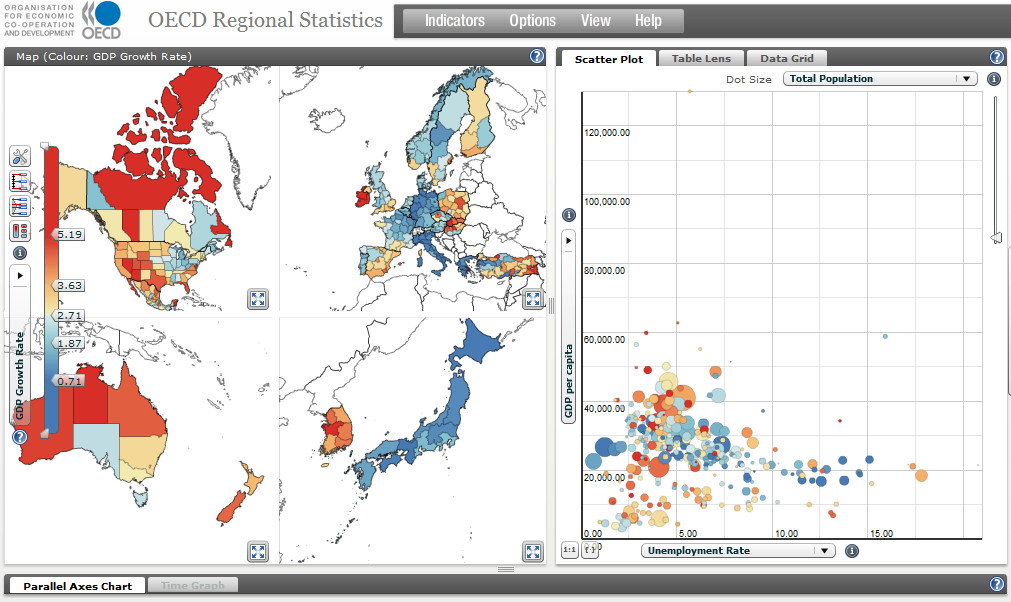
Task: Open the Options menu
Action: (533, 21)
